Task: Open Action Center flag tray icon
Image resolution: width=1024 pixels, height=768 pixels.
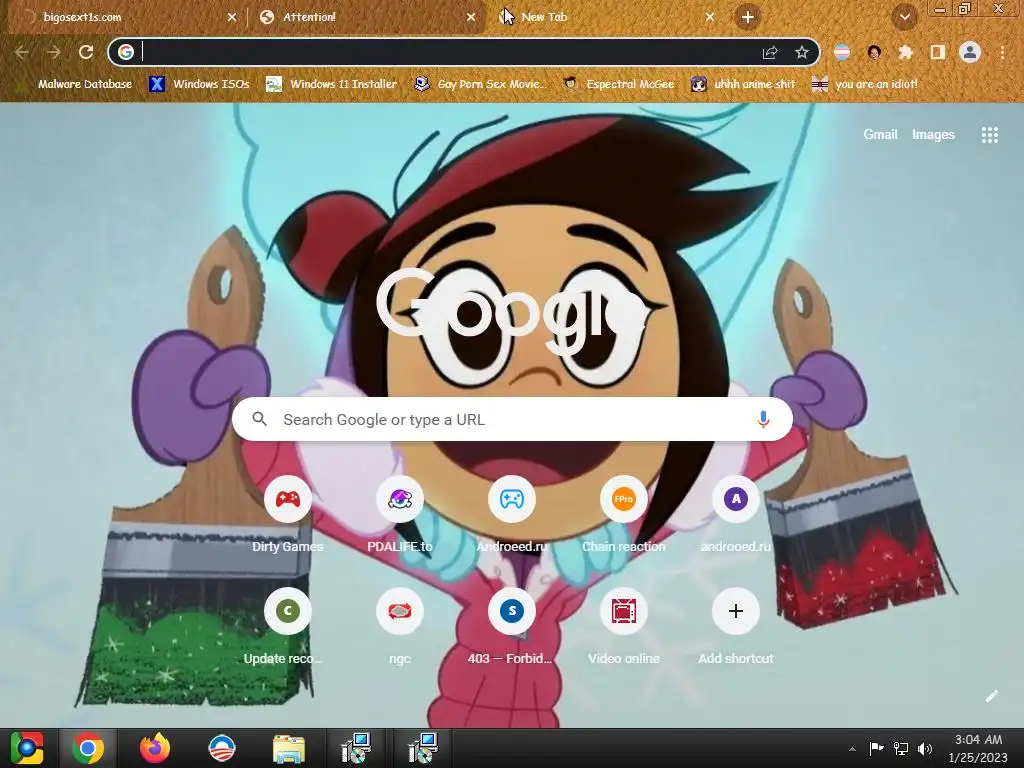Action: point(876,748)
